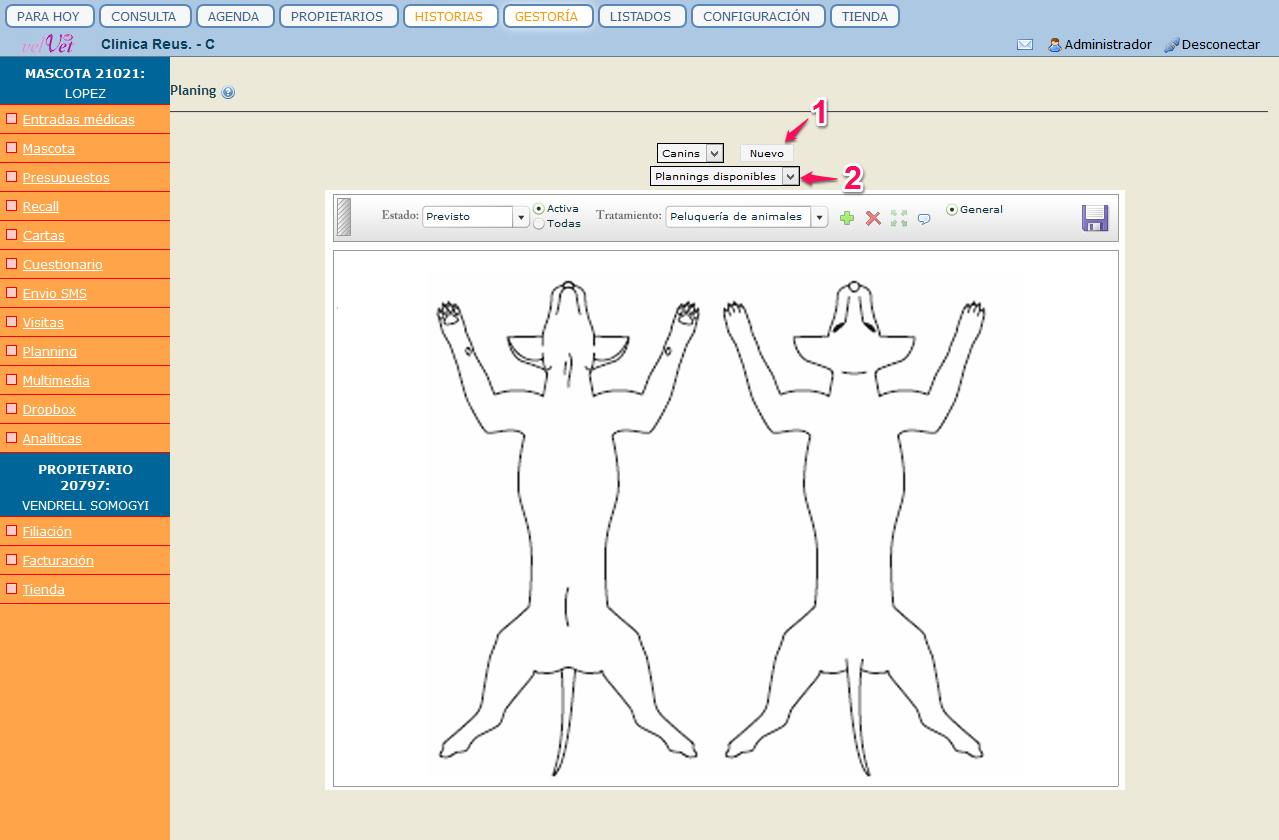Select the Activa radio button
Viewport: 1279px width, 840px height.
539,209
